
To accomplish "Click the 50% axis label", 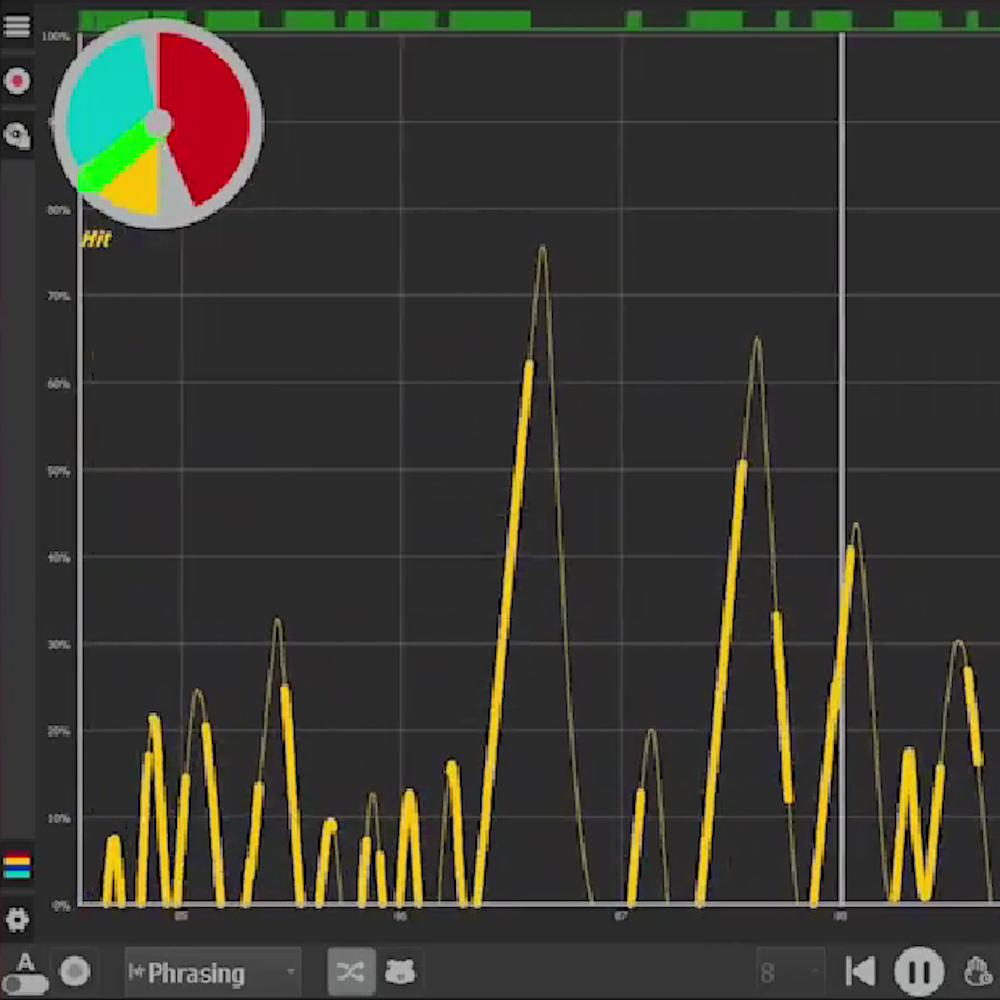I will pos(58,471).
